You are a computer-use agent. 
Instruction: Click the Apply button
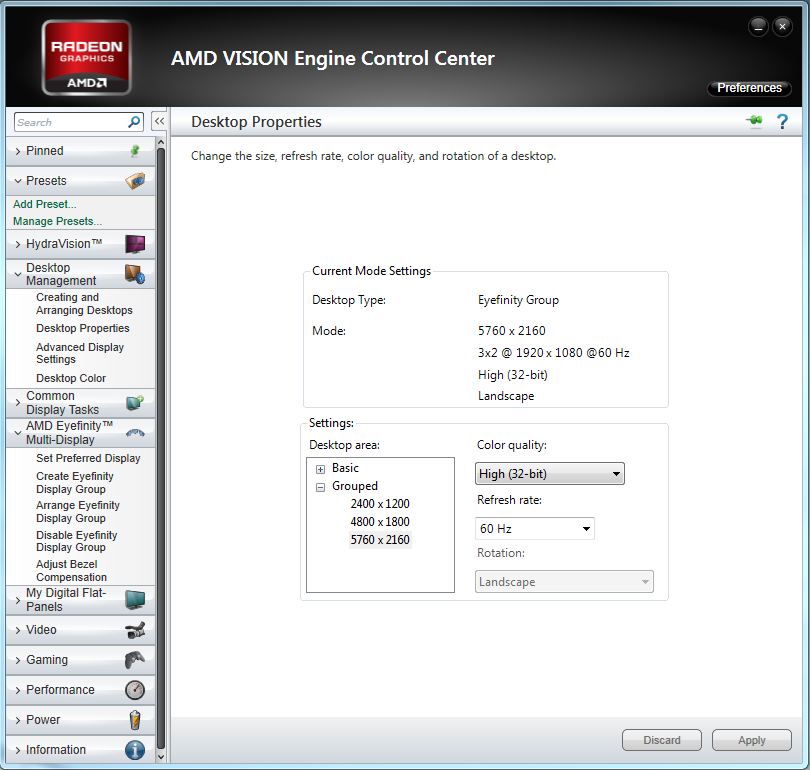coord(752,740)
